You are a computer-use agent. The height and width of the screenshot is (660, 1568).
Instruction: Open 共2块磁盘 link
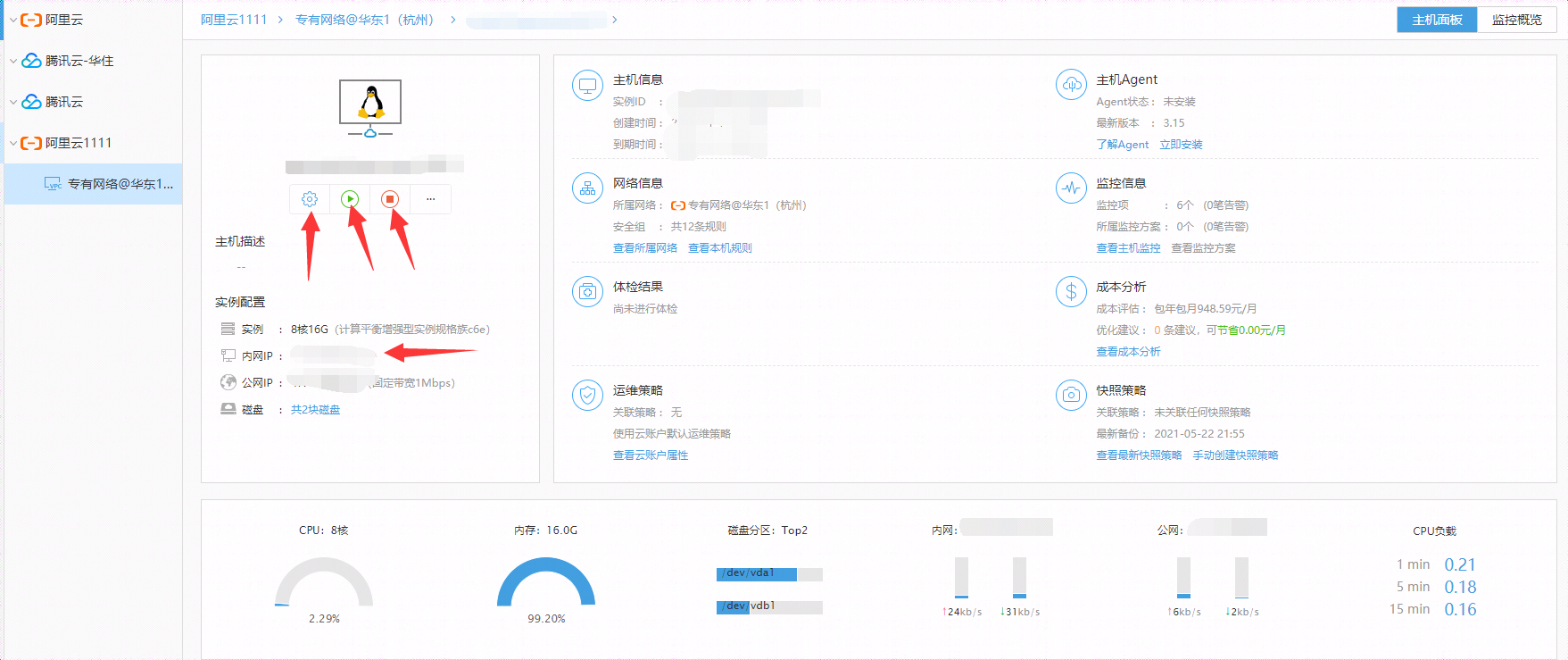click(315, 410)
